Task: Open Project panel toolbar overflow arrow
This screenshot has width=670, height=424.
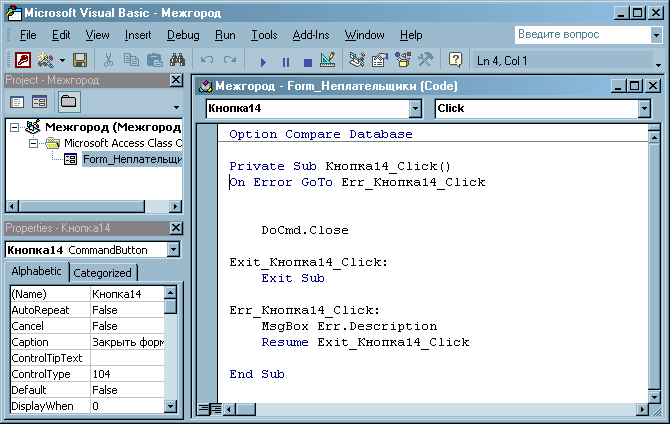Action: (x=176, y=107)
